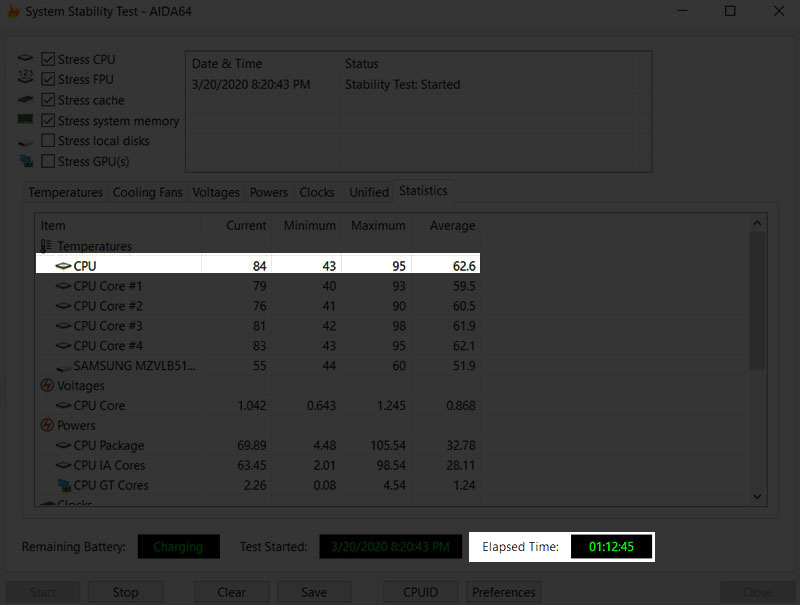This screenshot has width=800, height=605.
Task: Click the greyed Start button
Action: pos(43,592)
